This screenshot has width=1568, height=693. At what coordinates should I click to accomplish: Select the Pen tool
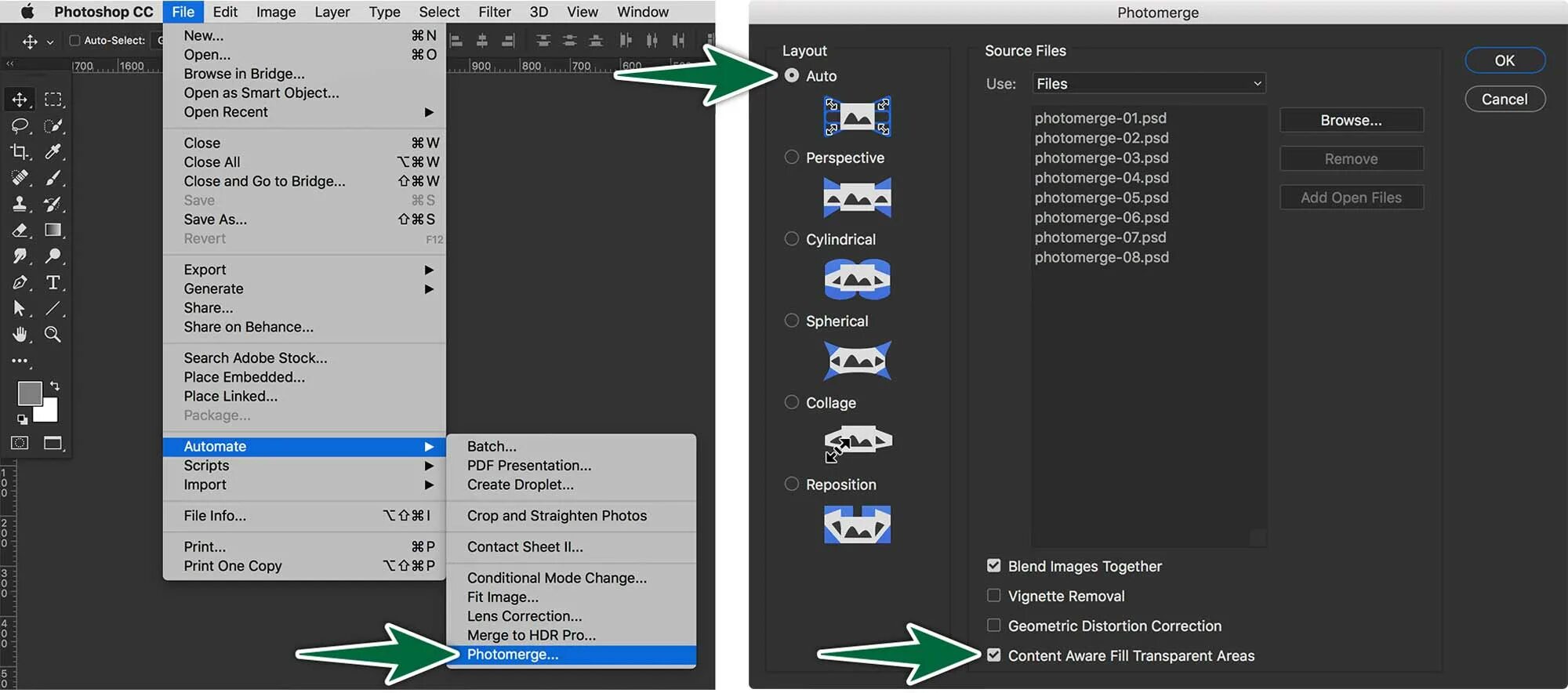[20, 282]
